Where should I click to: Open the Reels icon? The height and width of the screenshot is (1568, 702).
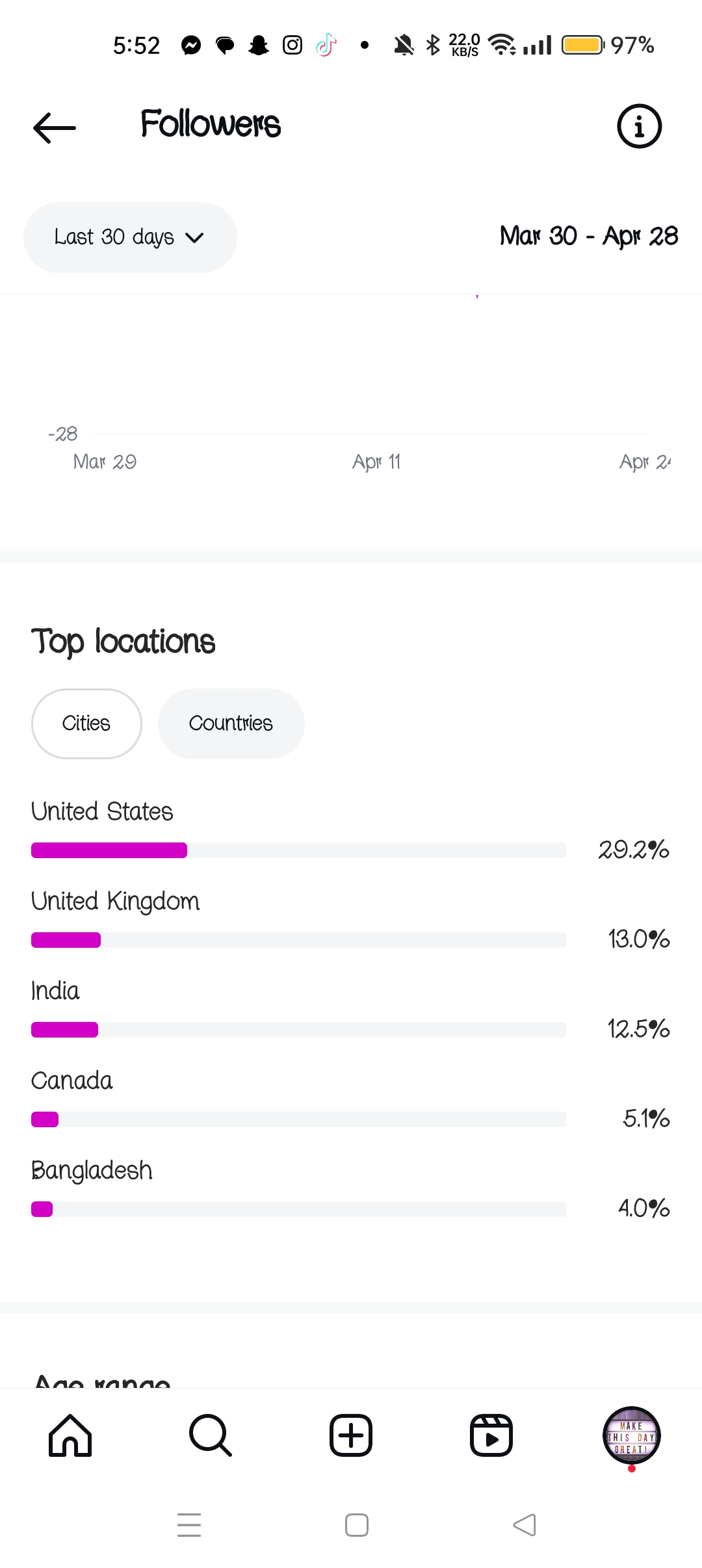tap(491, 1435)
